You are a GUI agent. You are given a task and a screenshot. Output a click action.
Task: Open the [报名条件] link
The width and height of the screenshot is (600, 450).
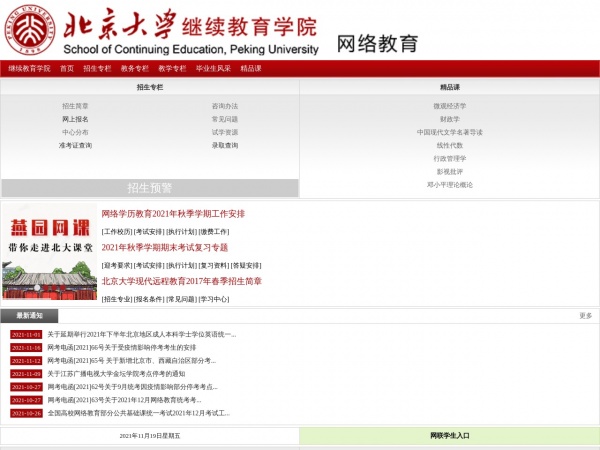pyautogui.click(x=149, y=299)
